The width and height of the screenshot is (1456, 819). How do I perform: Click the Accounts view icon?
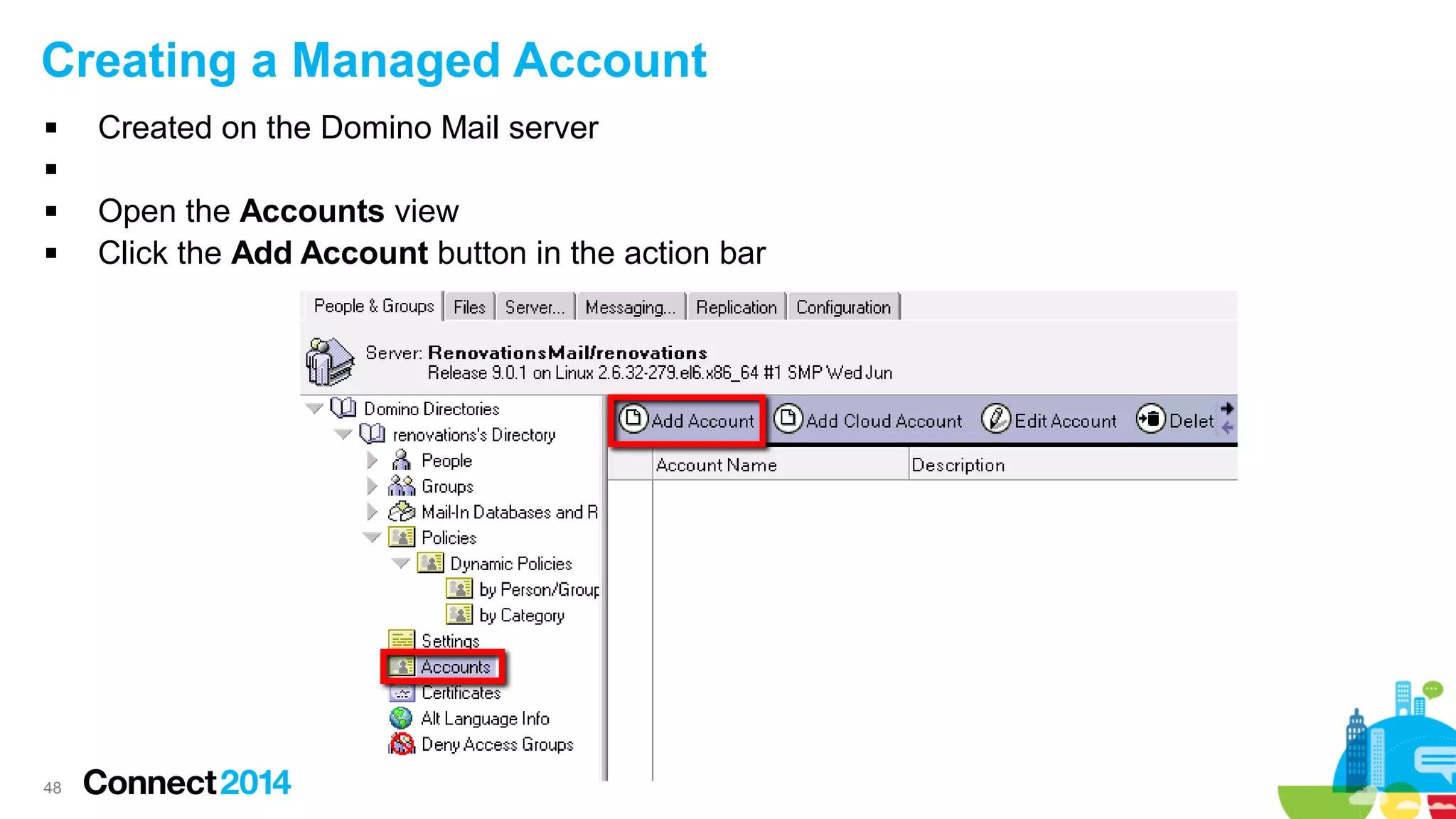pos(402,666)
